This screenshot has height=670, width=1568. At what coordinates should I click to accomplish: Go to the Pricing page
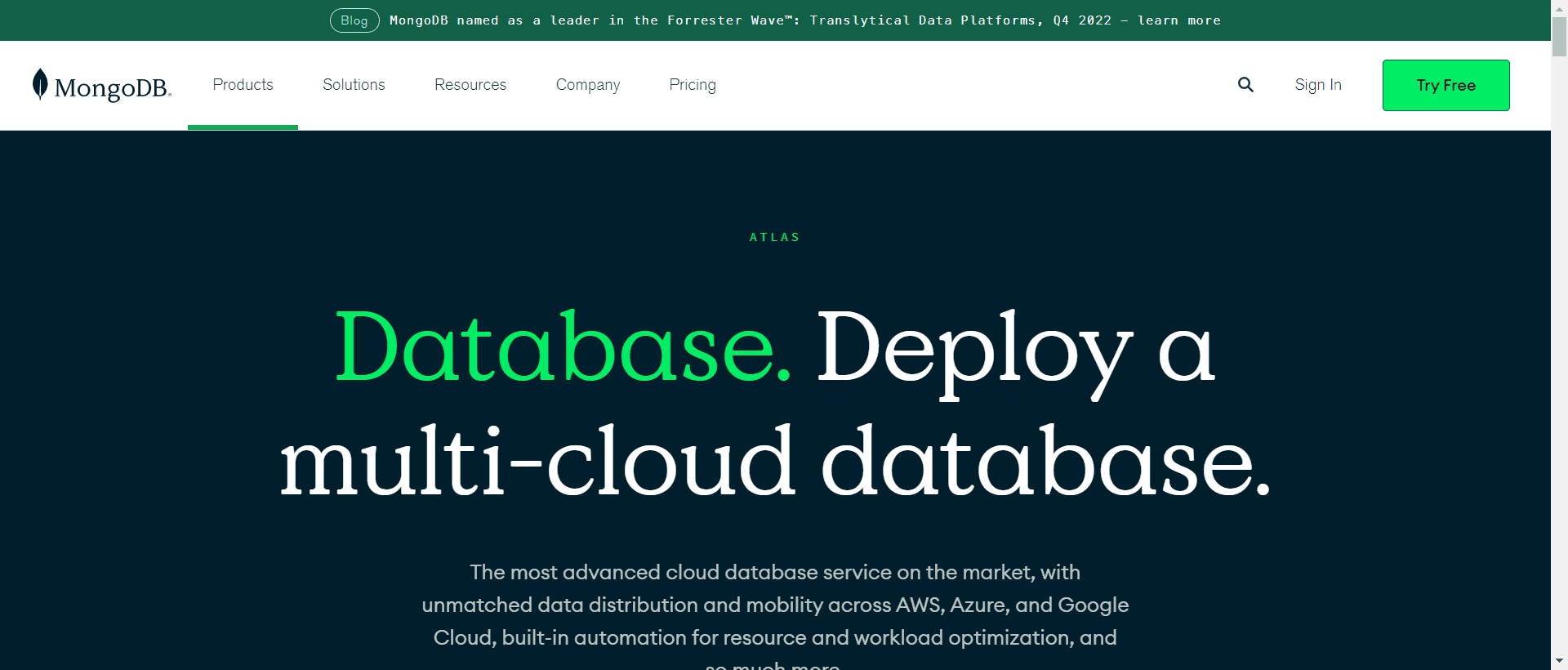(x=692, y=85)
